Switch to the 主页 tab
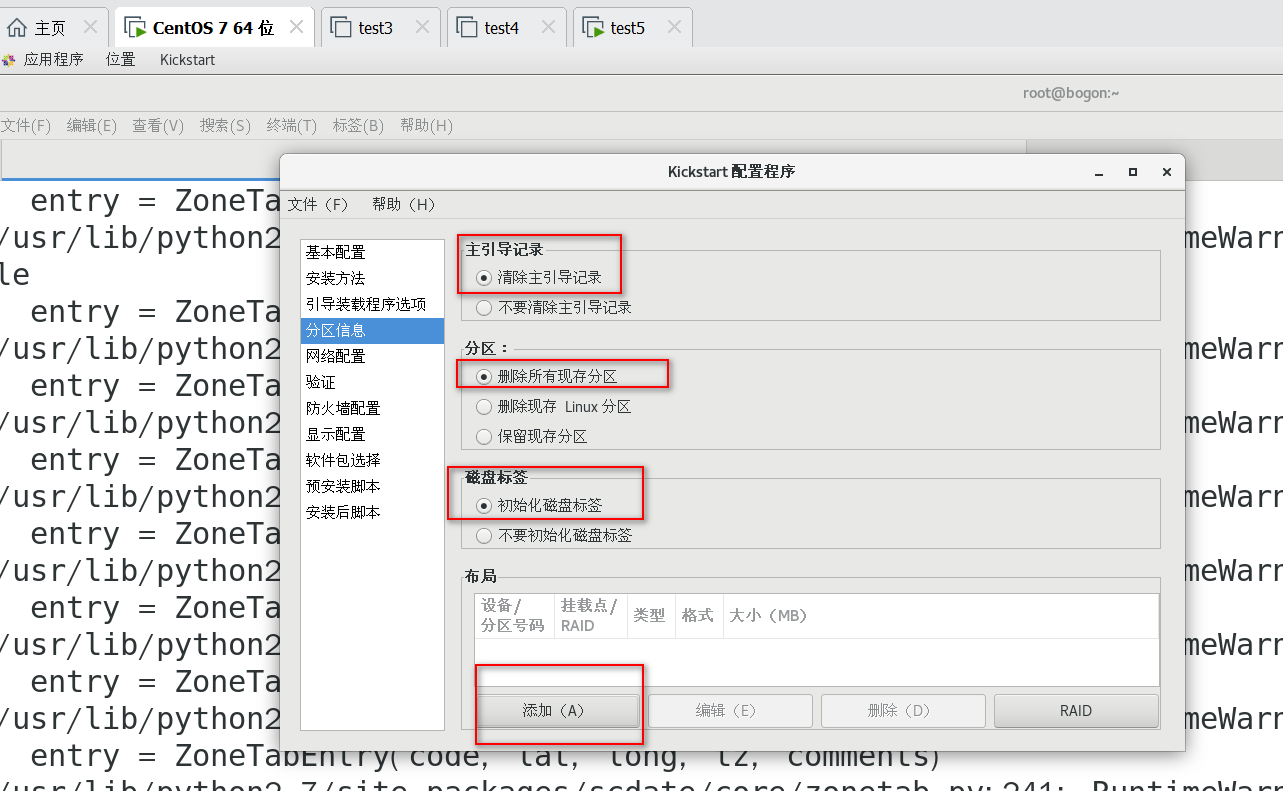 tap(50, 28)
